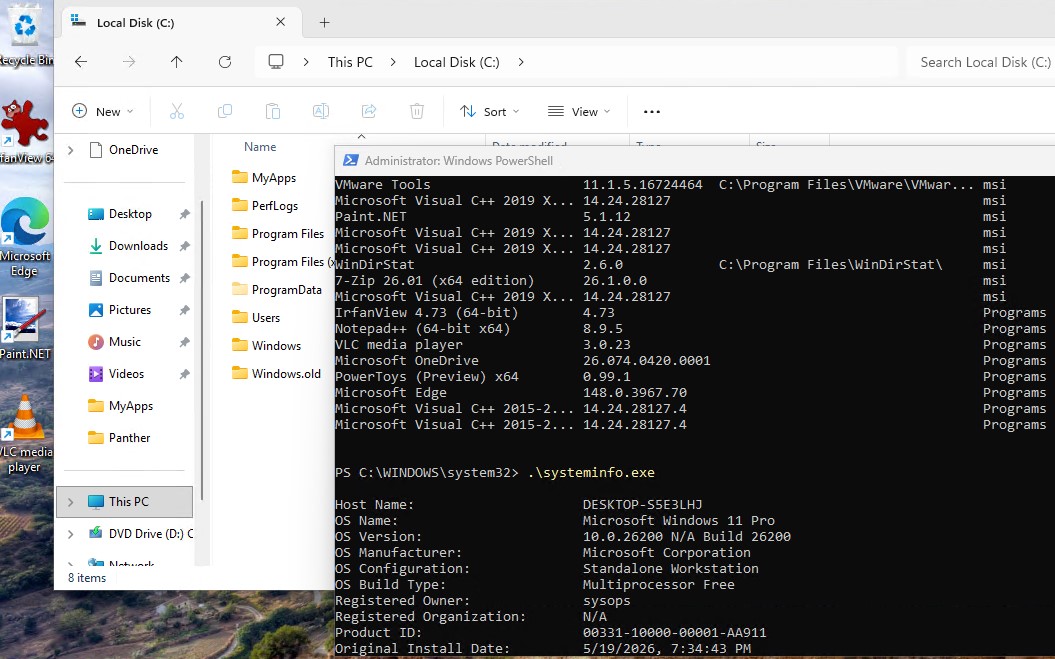
Task: Expand the OneDrive tree node
Action: coord(71,150)
